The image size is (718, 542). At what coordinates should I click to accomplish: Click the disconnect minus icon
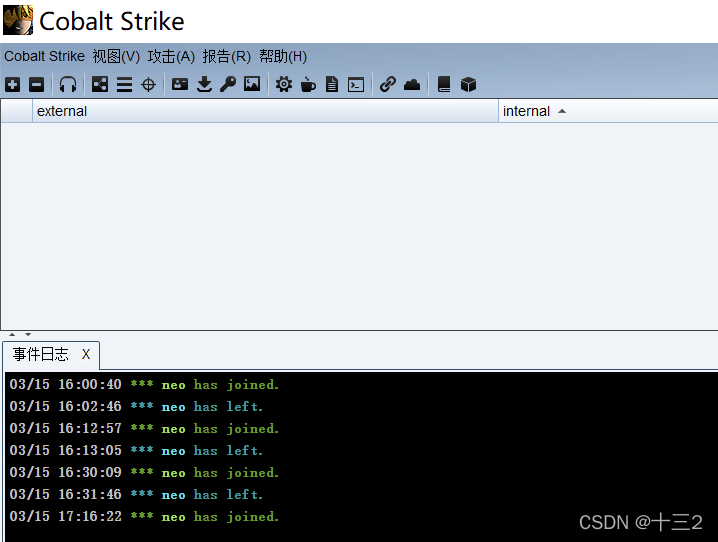[36, 85]
